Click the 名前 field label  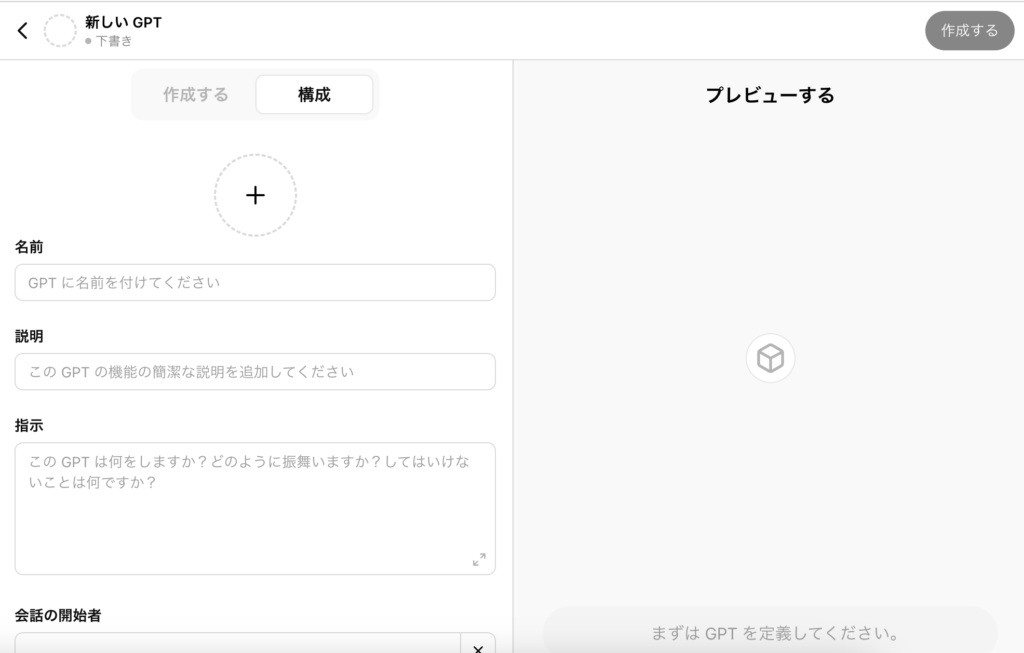tap(29, 246)
